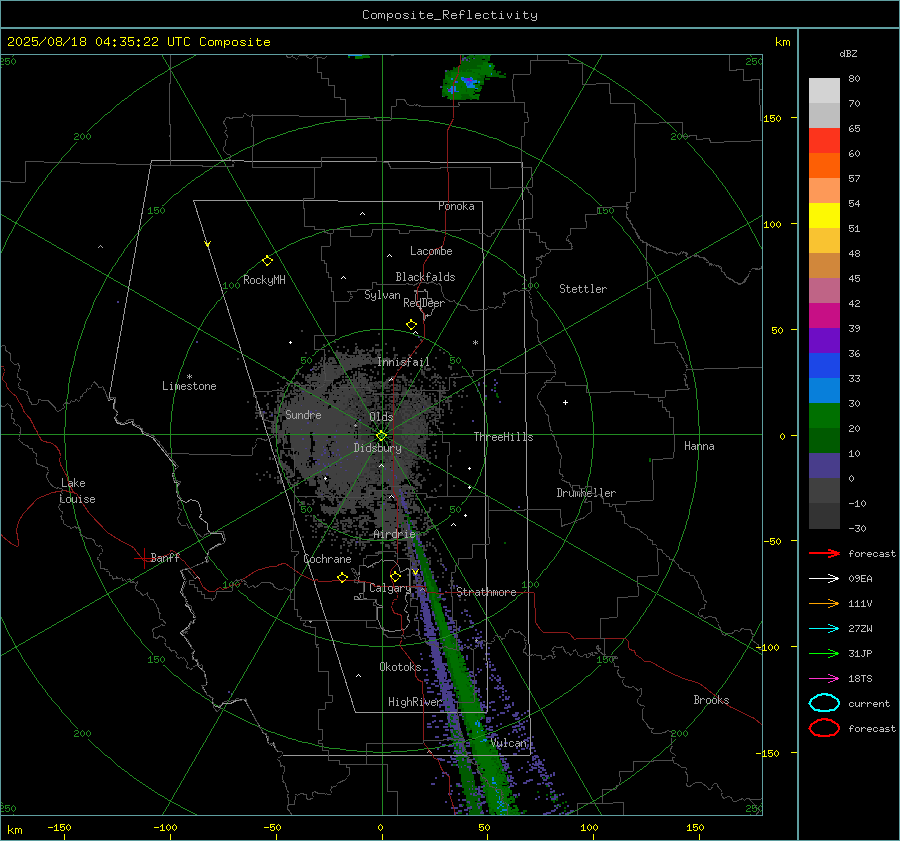Click the yellow diamond marker at Cochrane
This screenshot has height=841, width=900.
tap(342, 577)
